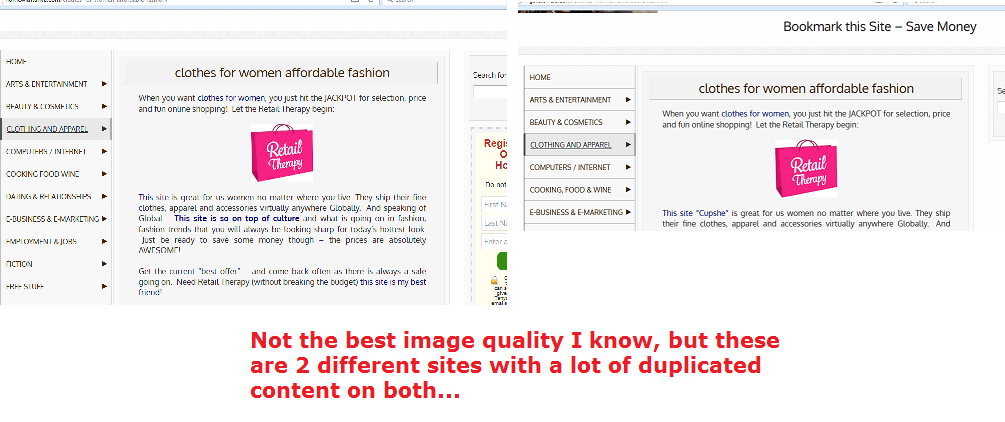
Task: Expand arrow beside right BEAUTY & COSMETICS
Action: click(629, 122)
